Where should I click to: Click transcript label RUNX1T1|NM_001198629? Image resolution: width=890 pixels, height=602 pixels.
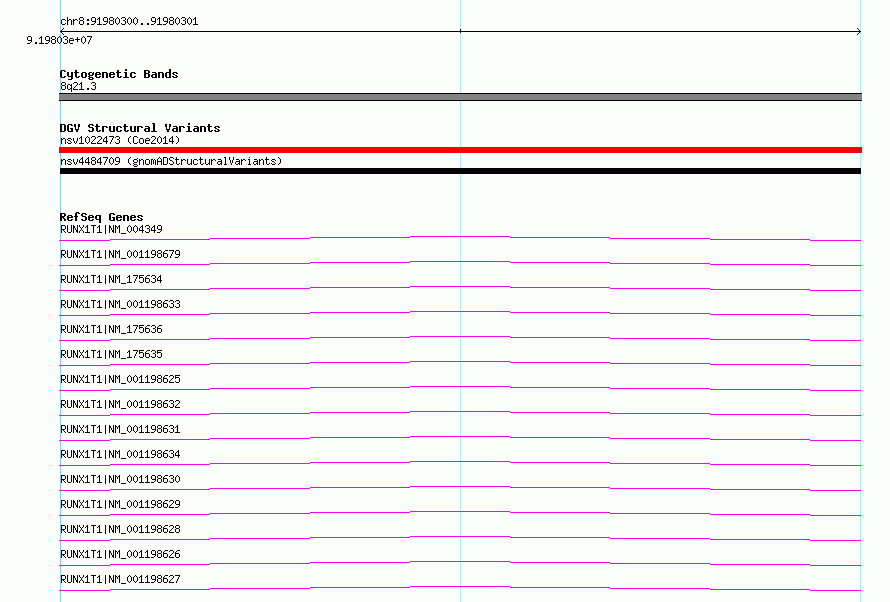(120, 504)
